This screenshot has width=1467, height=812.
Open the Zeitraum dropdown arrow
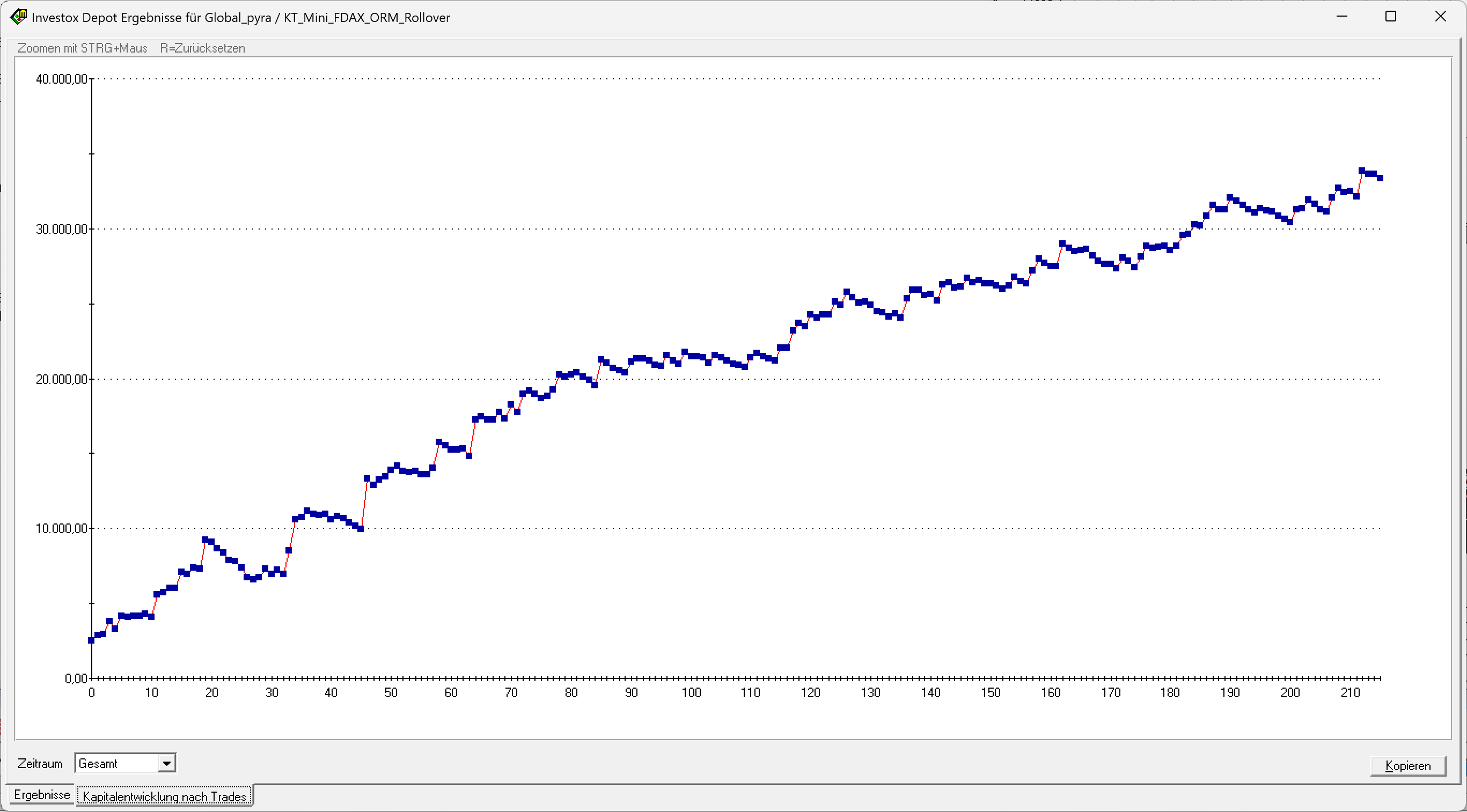(x=166, y=764)
